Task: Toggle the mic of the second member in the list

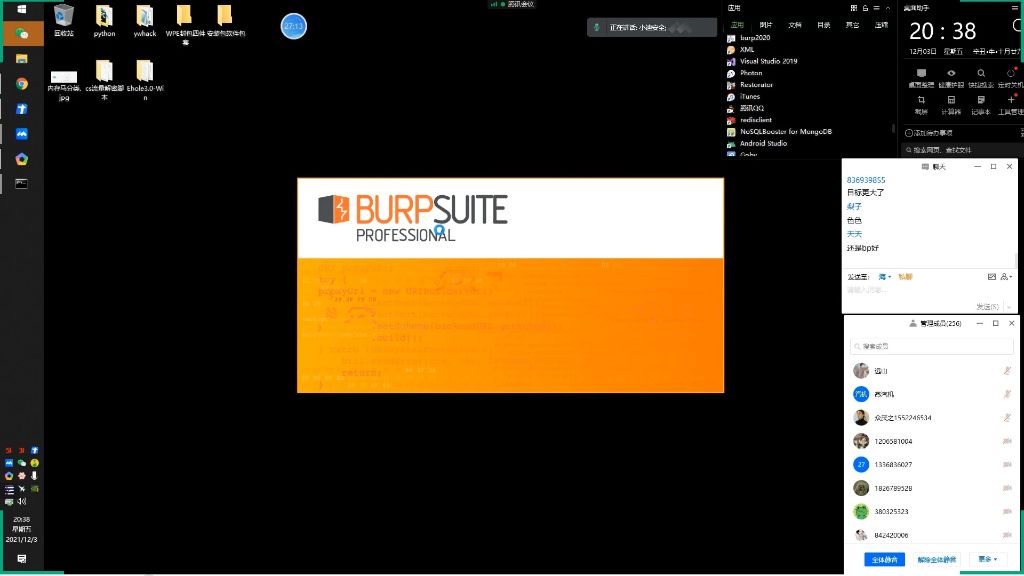Action: [x=1007, y=394]
